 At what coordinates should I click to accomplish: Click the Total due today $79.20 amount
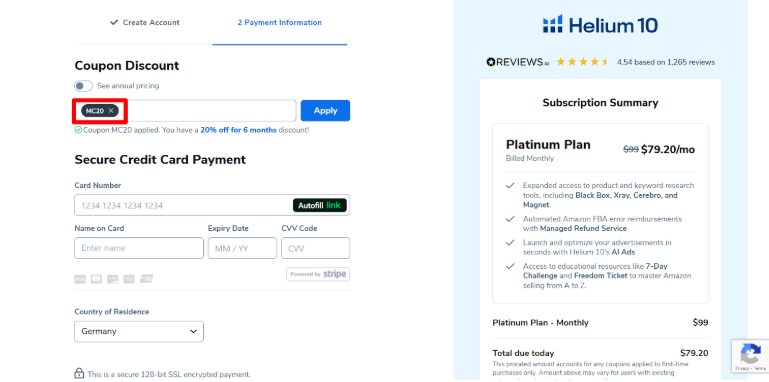click(694, 353)
